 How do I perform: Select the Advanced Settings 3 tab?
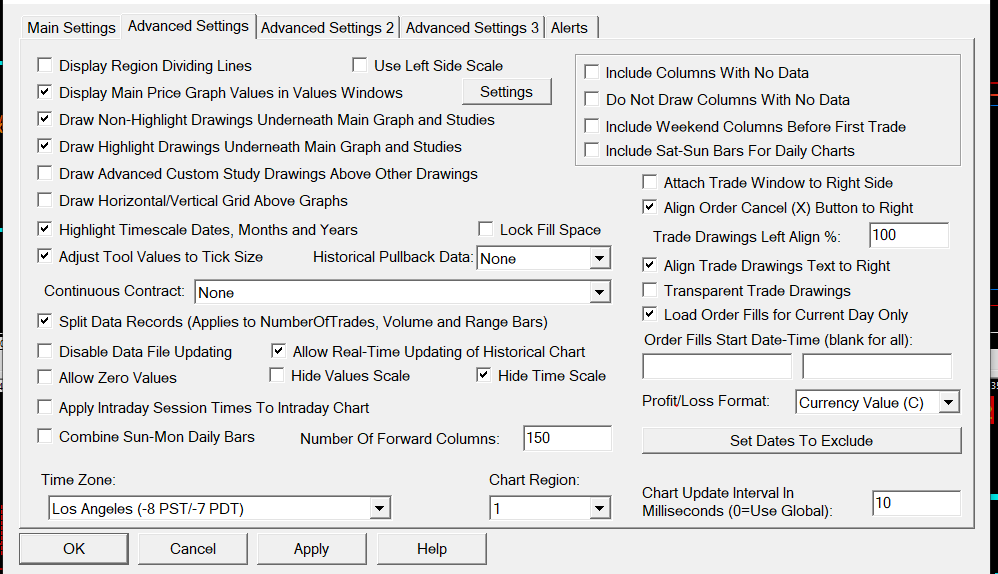click(x=472, y=28)
